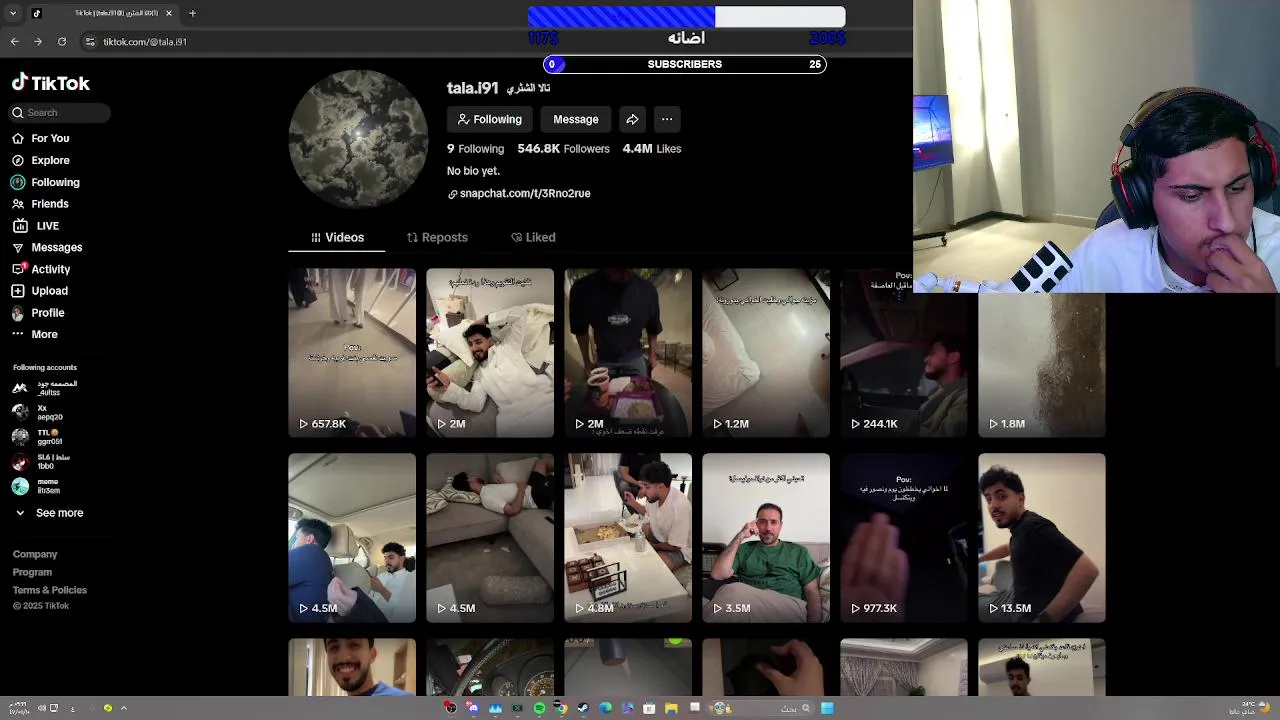The height and width of the screenshot is (720, 1280).
Task: Expand See more following accounts
Action: 48,513
